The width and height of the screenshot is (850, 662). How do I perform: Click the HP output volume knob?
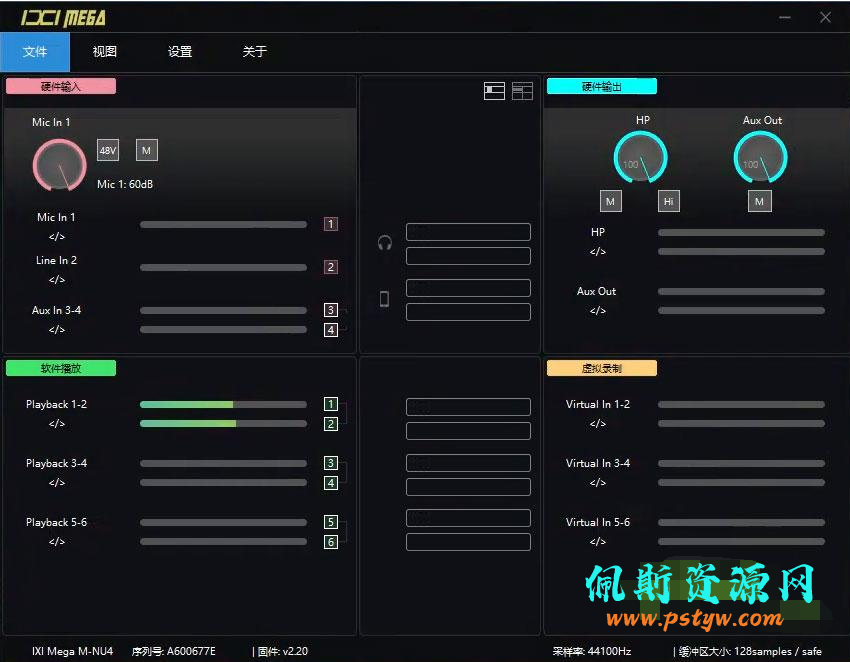click(640, 157)
